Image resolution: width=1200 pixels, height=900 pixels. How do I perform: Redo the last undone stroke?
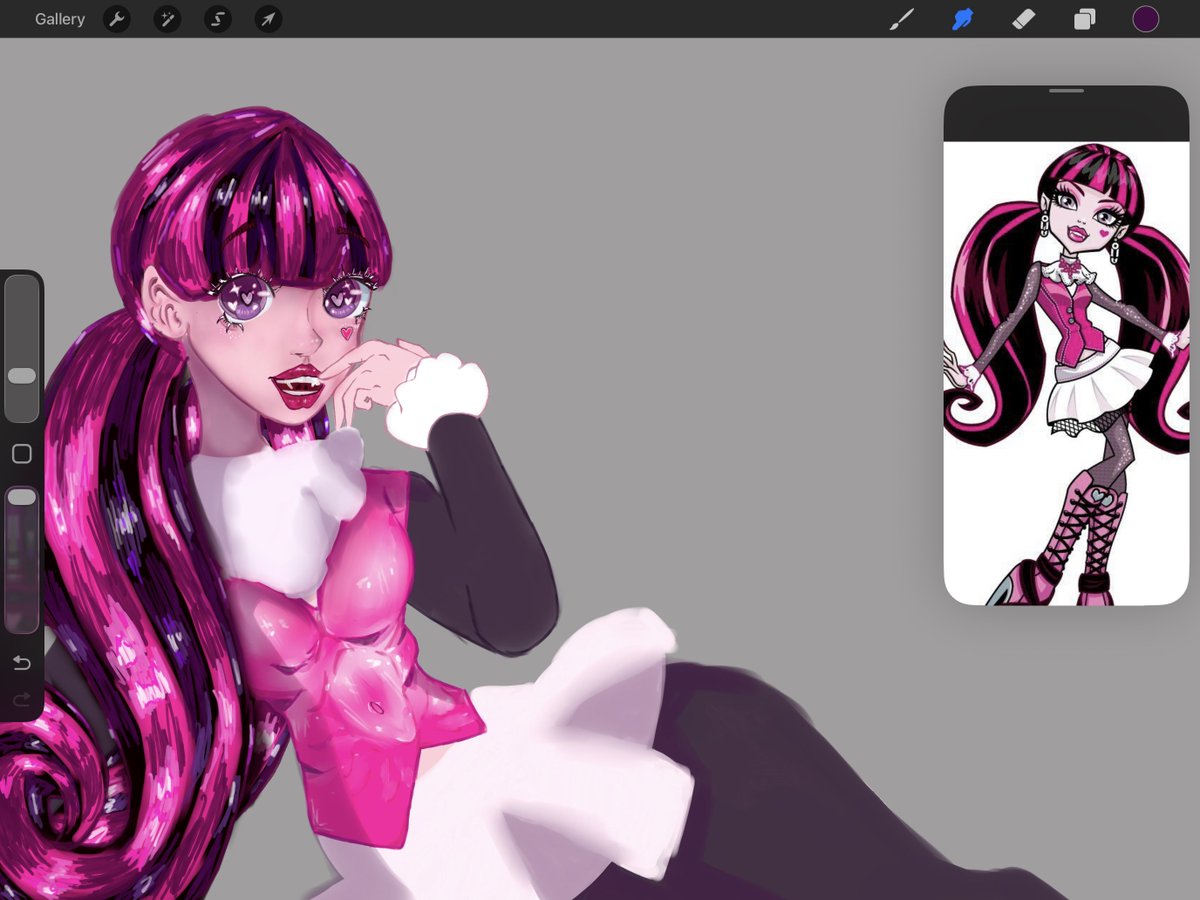point(22,699)
